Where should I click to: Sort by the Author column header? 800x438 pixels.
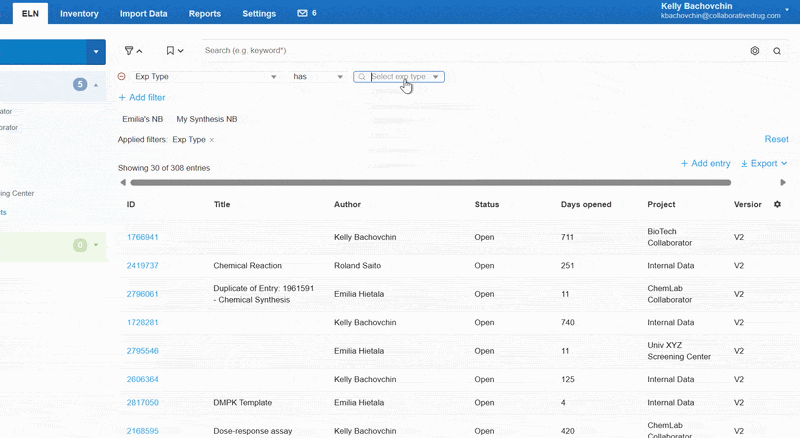coord(347,204)
